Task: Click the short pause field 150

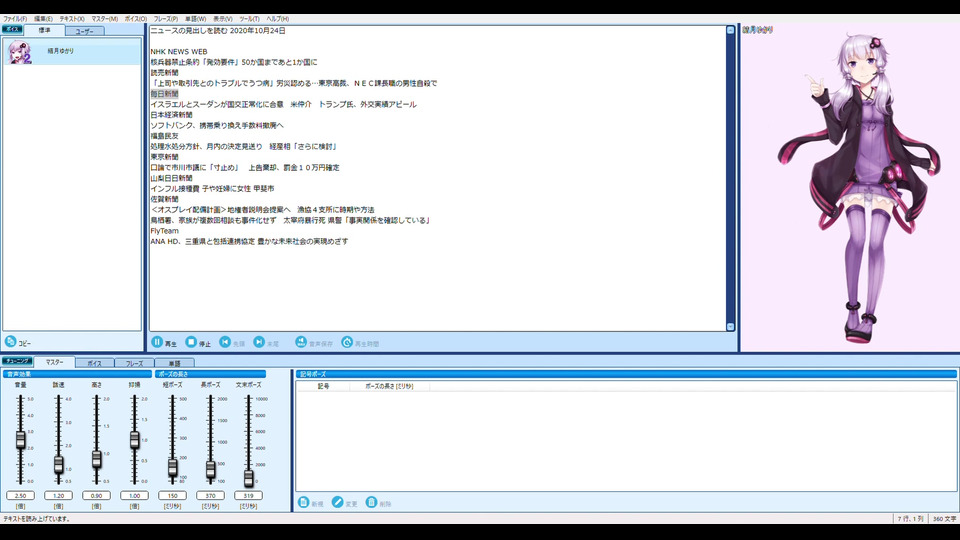Action: [173, 495]
